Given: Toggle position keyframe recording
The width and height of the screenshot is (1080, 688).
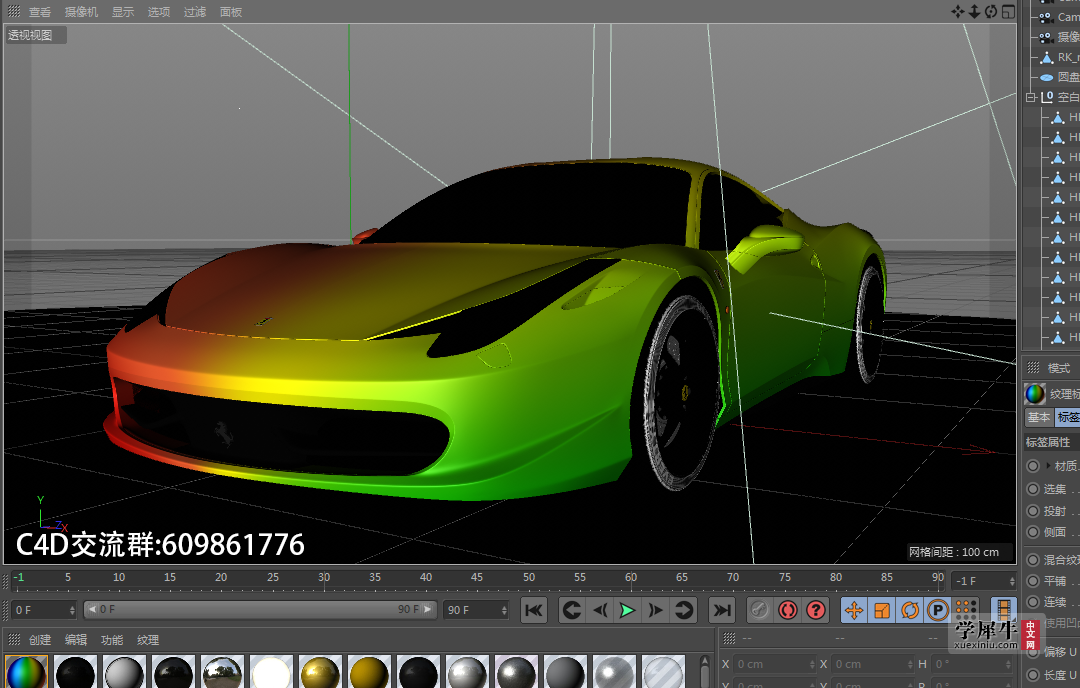Looking at the screenshot, I should (853, 610).
